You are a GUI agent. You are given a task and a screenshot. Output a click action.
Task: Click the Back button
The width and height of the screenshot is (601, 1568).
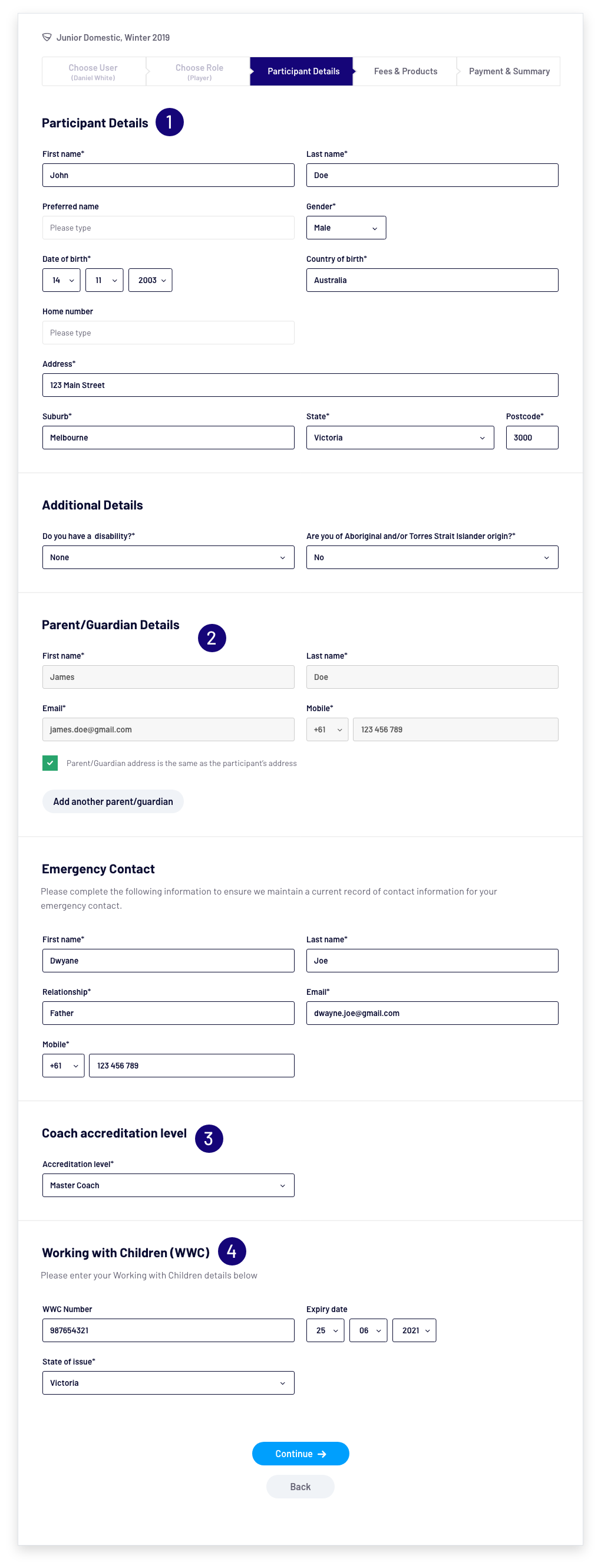[x=300, y=1487]
